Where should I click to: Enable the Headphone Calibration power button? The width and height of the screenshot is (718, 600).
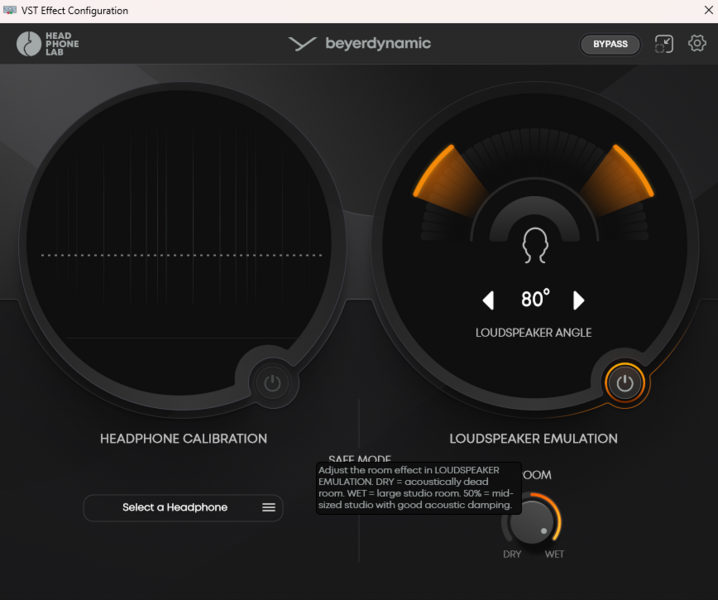(272, 383)
